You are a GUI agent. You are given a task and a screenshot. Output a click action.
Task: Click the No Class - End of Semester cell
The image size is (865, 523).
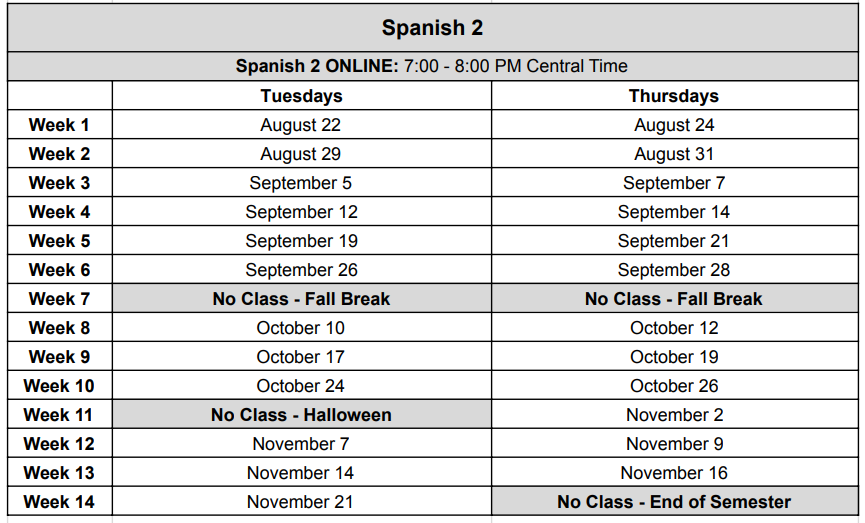point(674,501)
